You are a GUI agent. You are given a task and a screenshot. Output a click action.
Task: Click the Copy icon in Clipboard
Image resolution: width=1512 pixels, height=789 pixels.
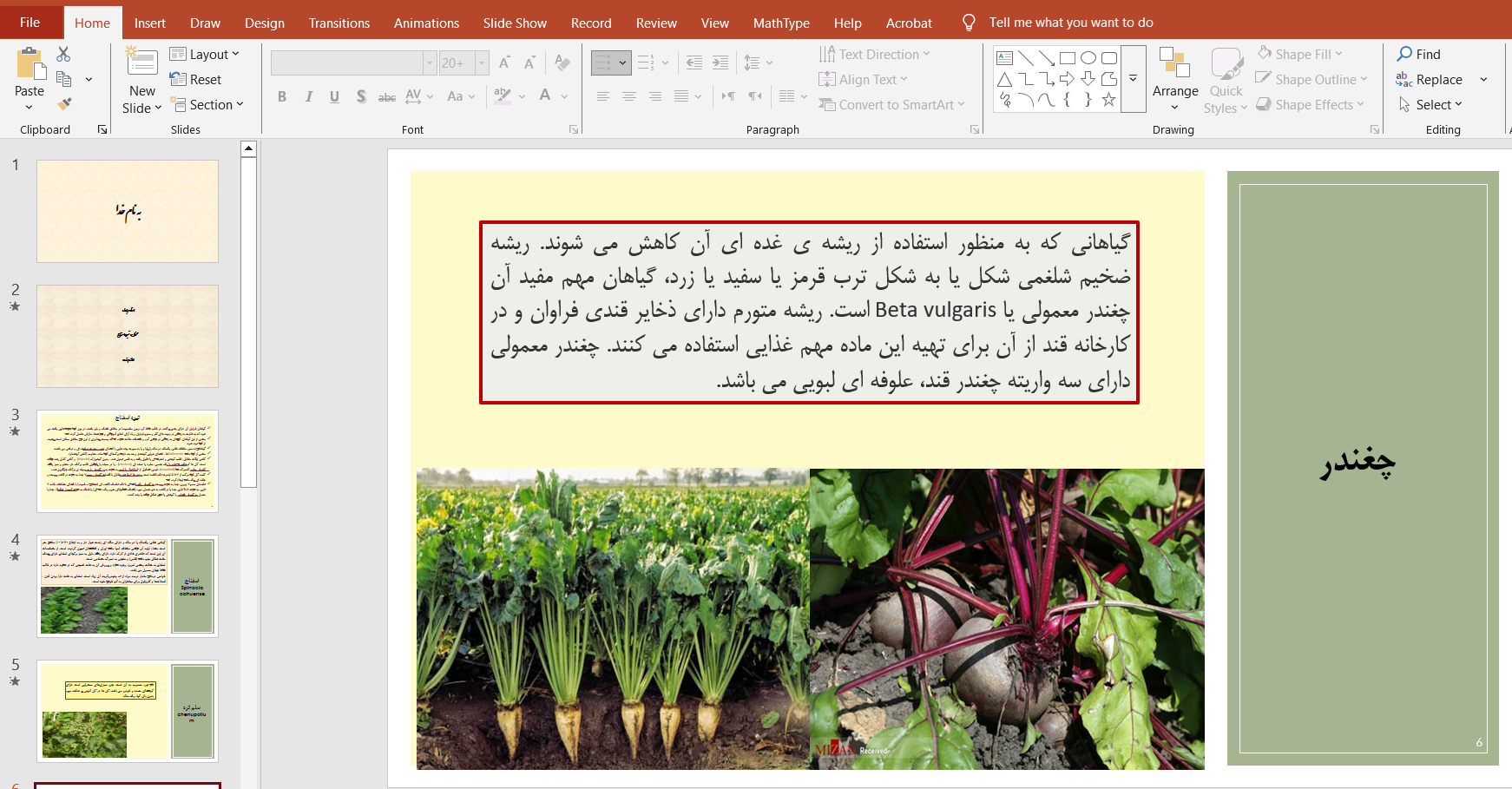63,79
